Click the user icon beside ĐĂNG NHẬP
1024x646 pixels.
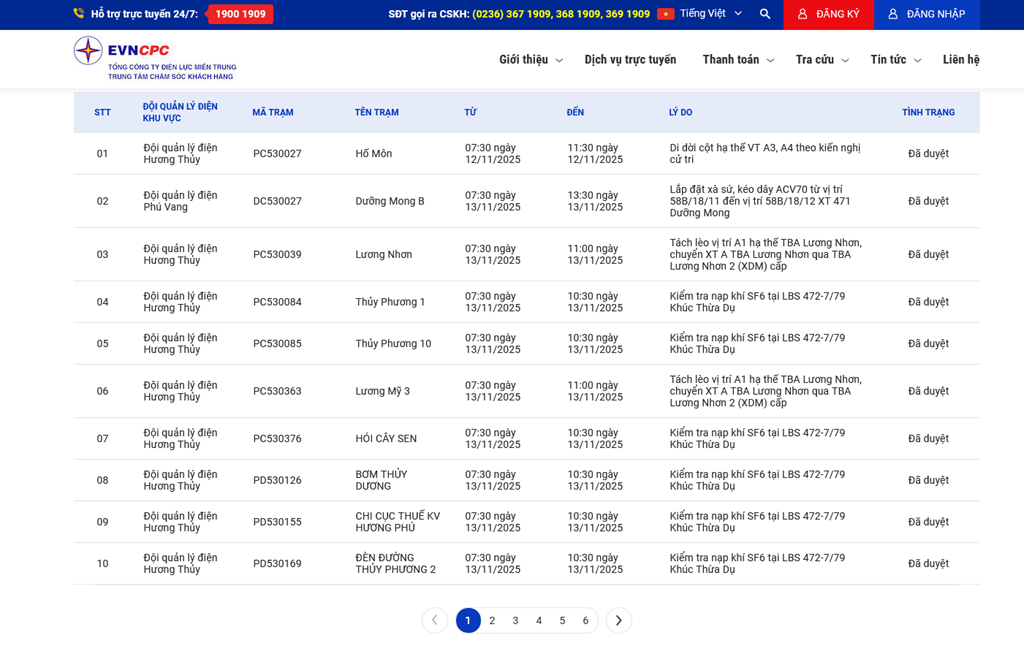pos(893,14)
